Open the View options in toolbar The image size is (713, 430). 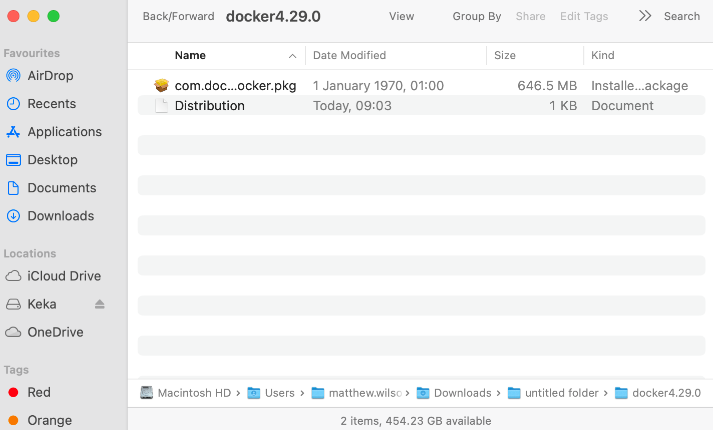point(402,16)
